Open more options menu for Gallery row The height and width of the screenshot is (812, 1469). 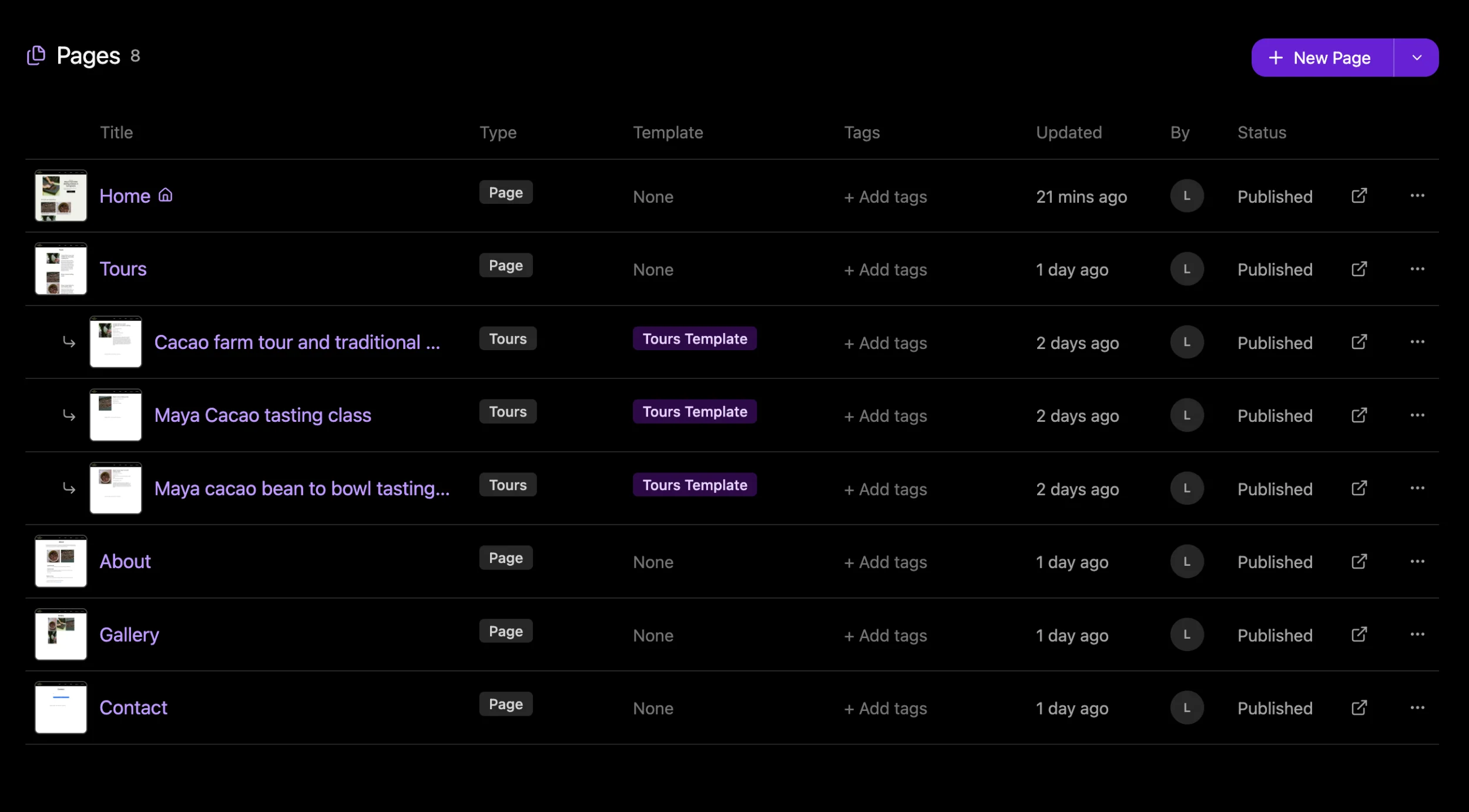1417,635
